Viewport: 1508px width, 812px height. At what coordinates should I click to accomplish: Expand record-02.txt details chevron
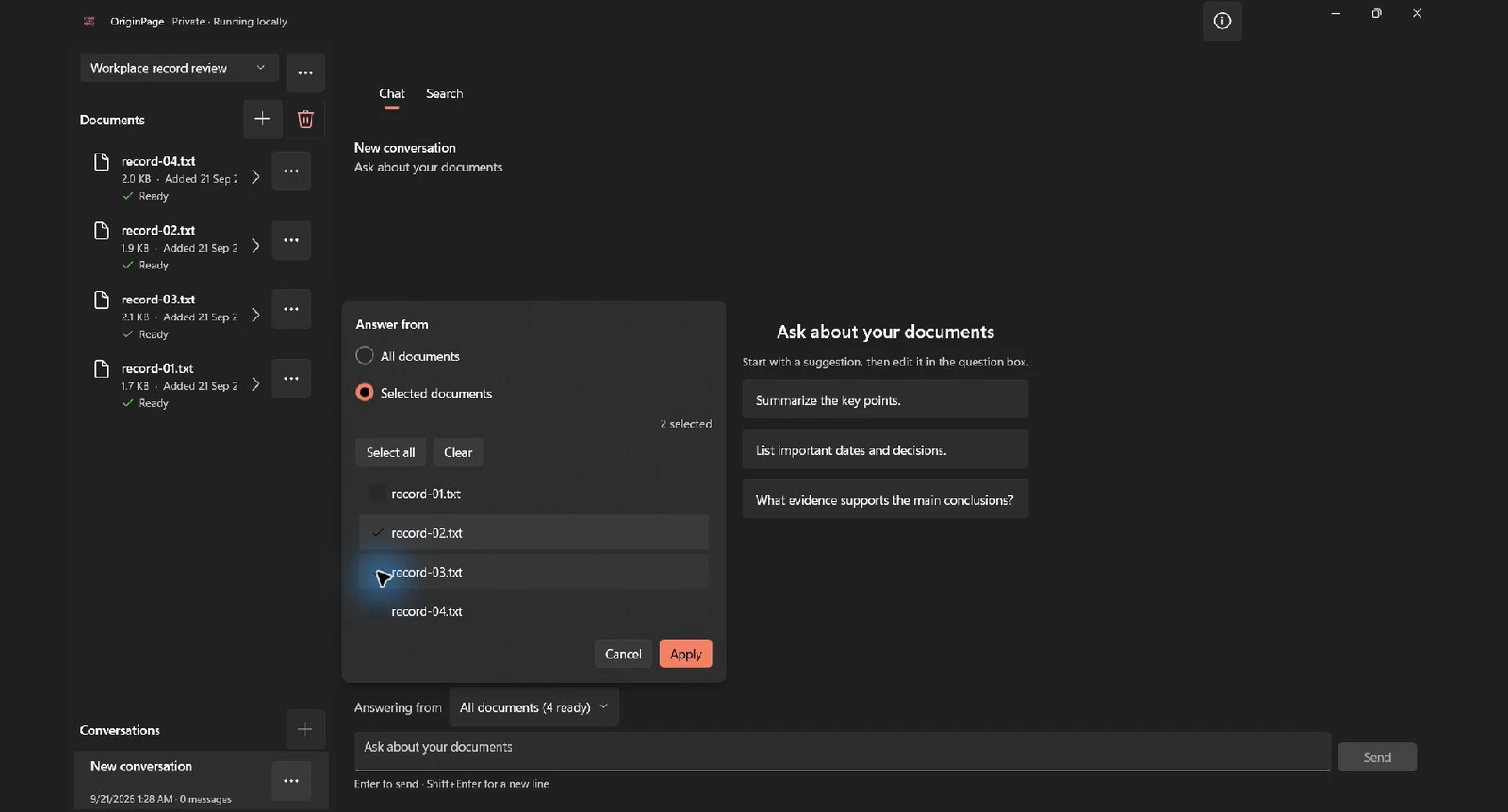click(255, 246)
